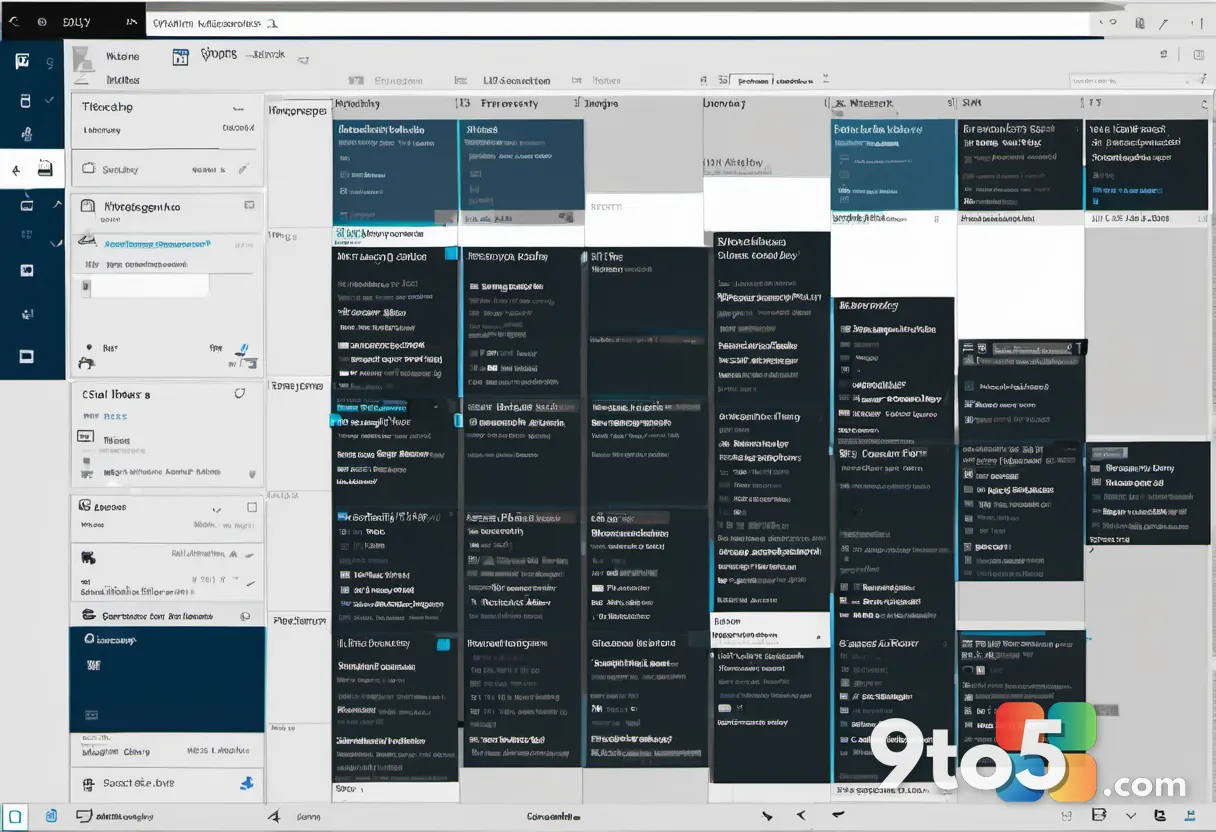
Task: Open the white square icon in bottom bar
Action: [x=15, y=816]
